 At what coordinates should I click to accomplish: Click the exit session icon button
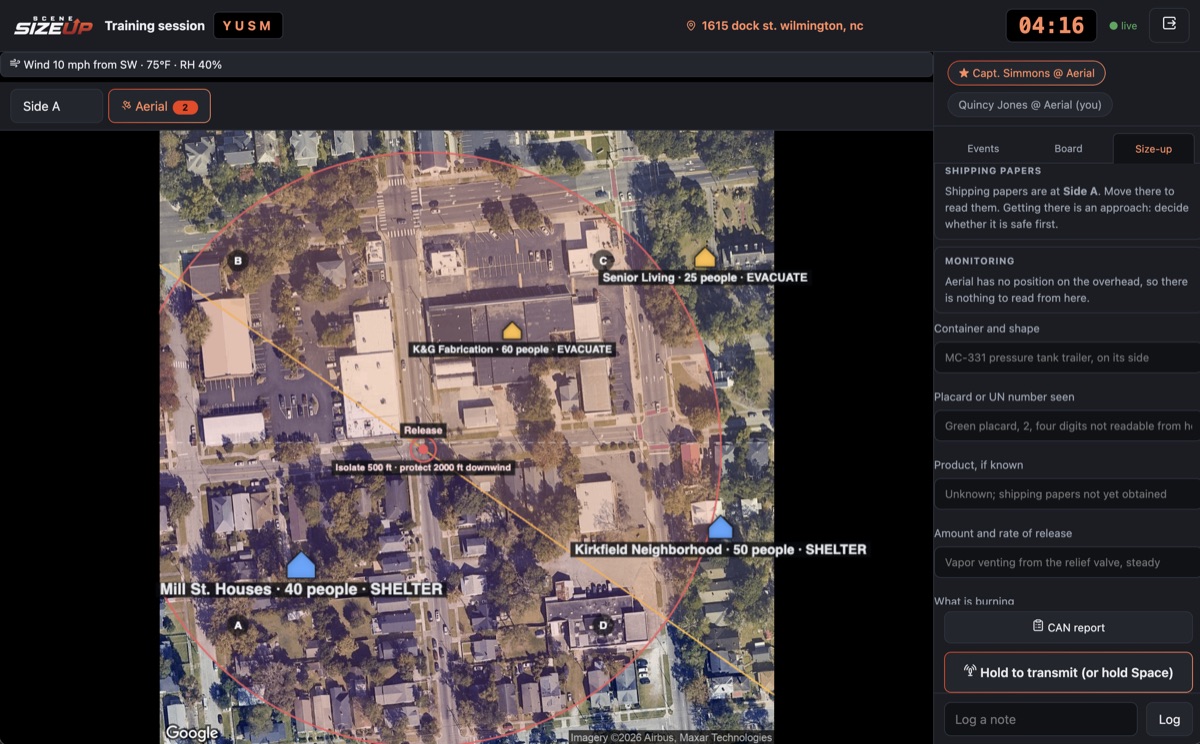[x=1169, y=25]
